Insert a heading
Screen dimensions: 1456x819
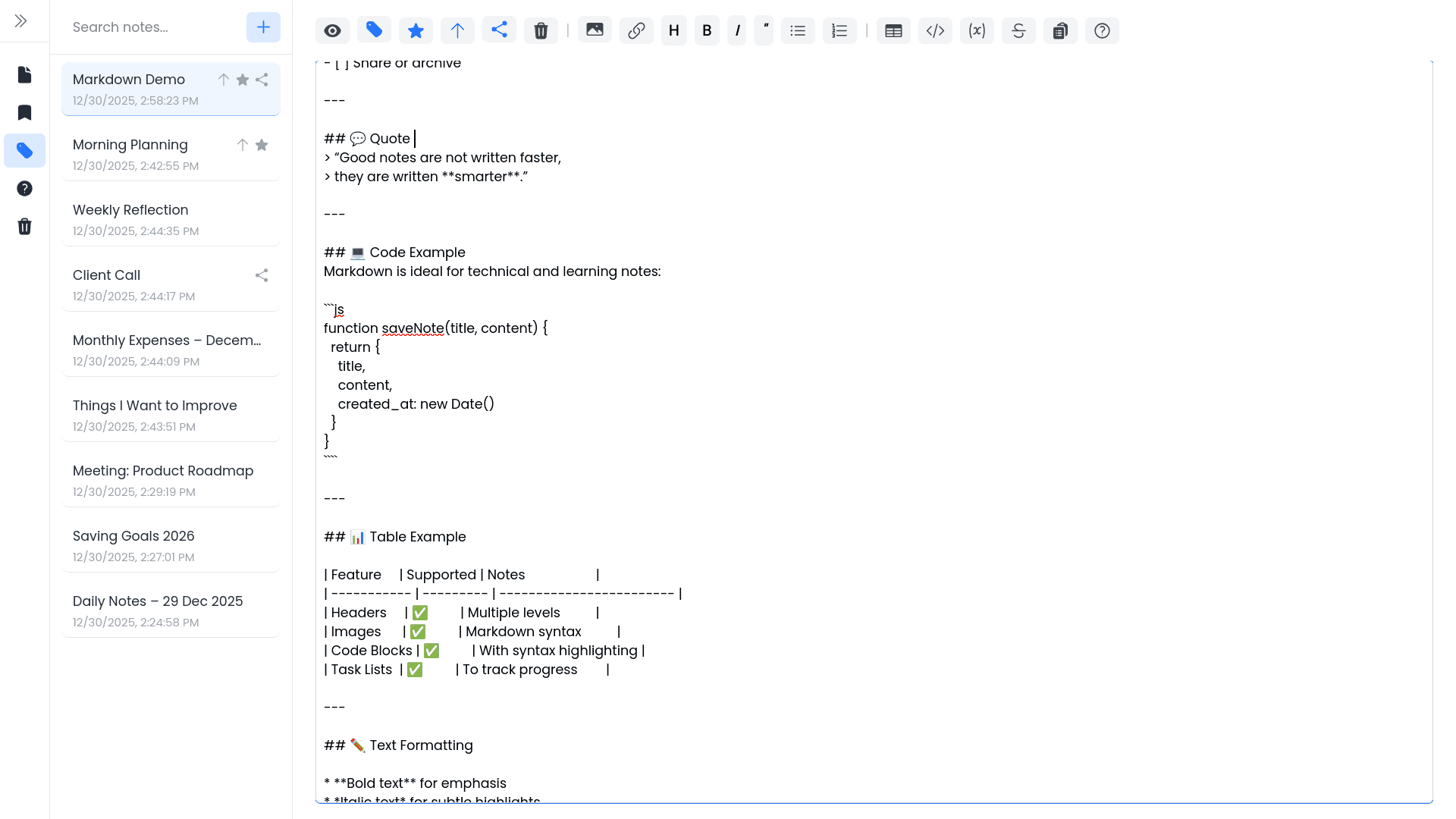[673, 30]
